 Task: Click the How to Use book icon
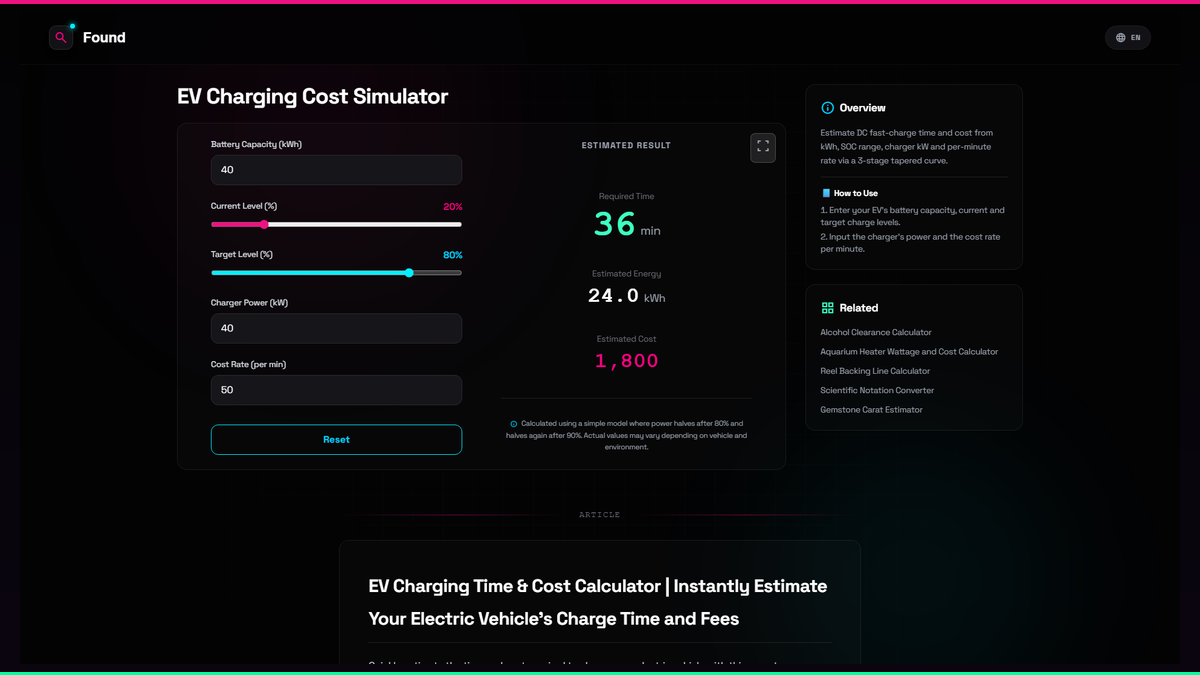826,193
